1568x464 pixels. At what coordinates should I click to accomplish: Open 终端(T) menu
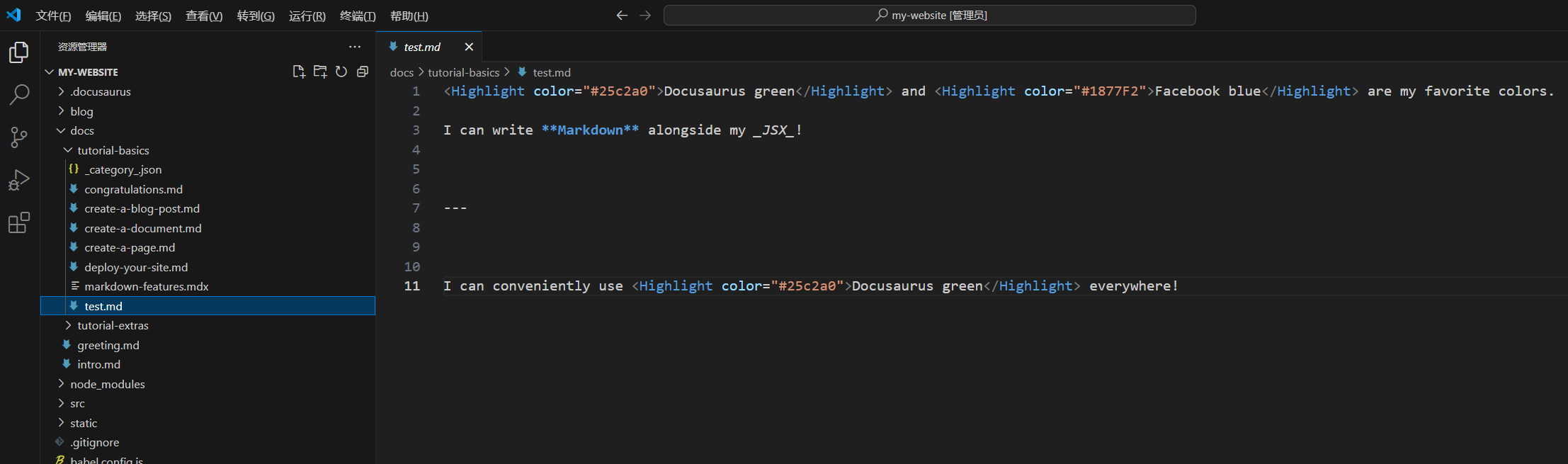pos(358,16)
